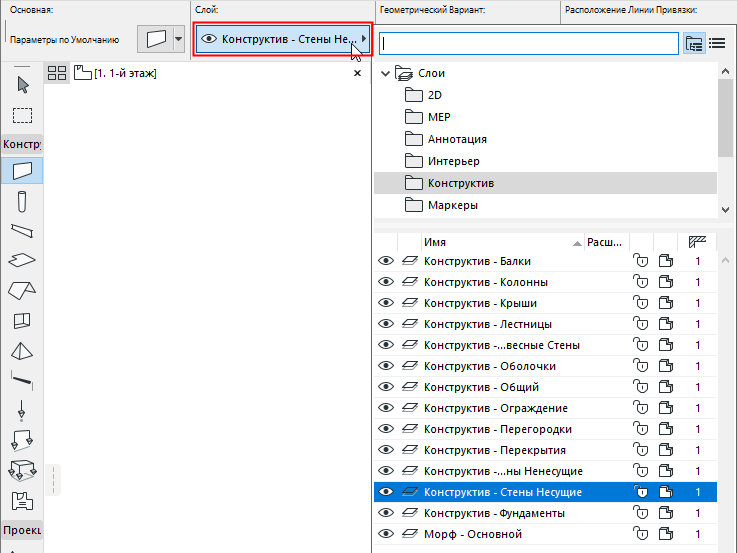Open the Слой layer dropdown
This screenshot has width=737, height=553.
[x=283, y=39]
